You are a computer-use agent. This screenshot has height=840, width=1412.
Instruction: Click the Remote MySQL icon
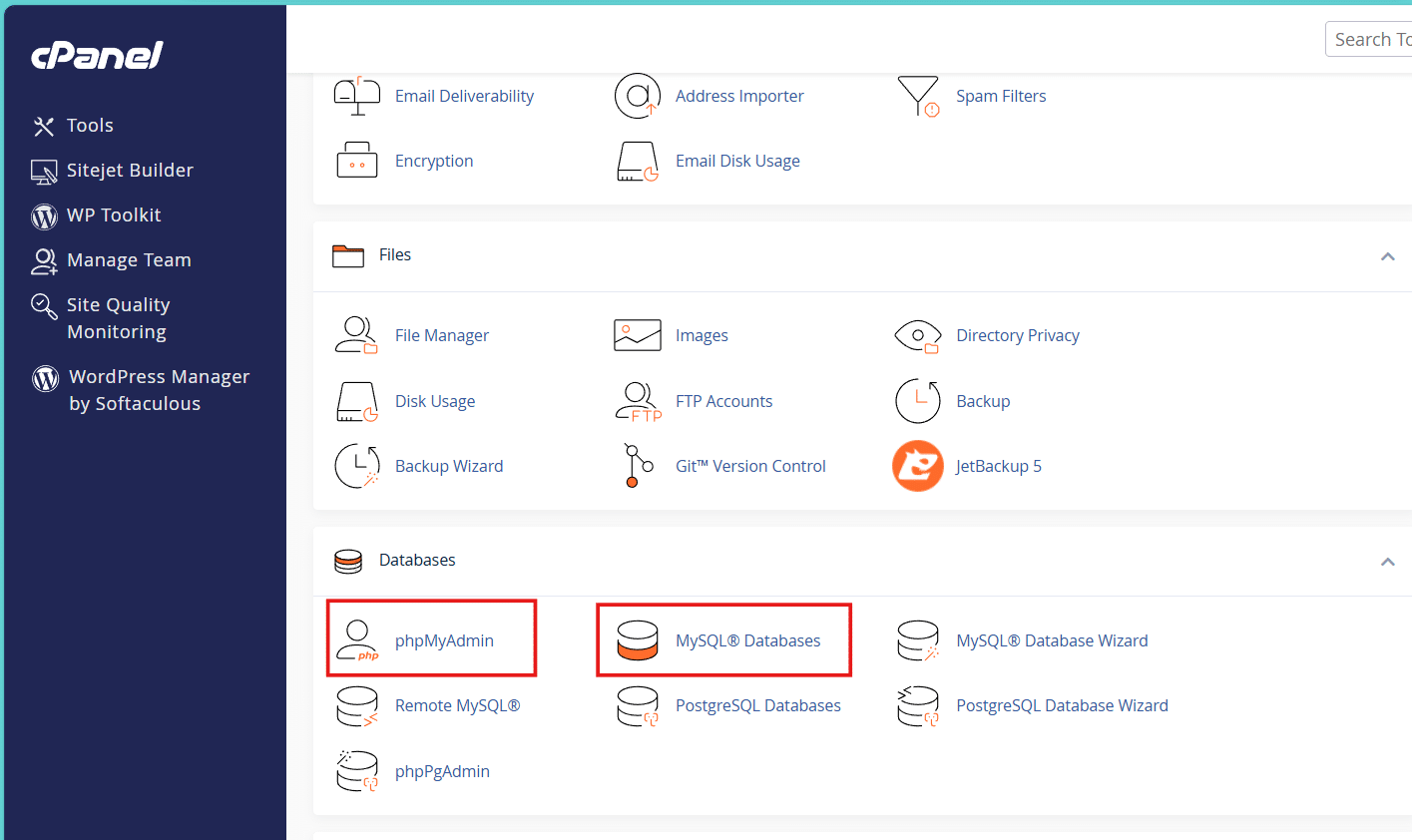357,705
